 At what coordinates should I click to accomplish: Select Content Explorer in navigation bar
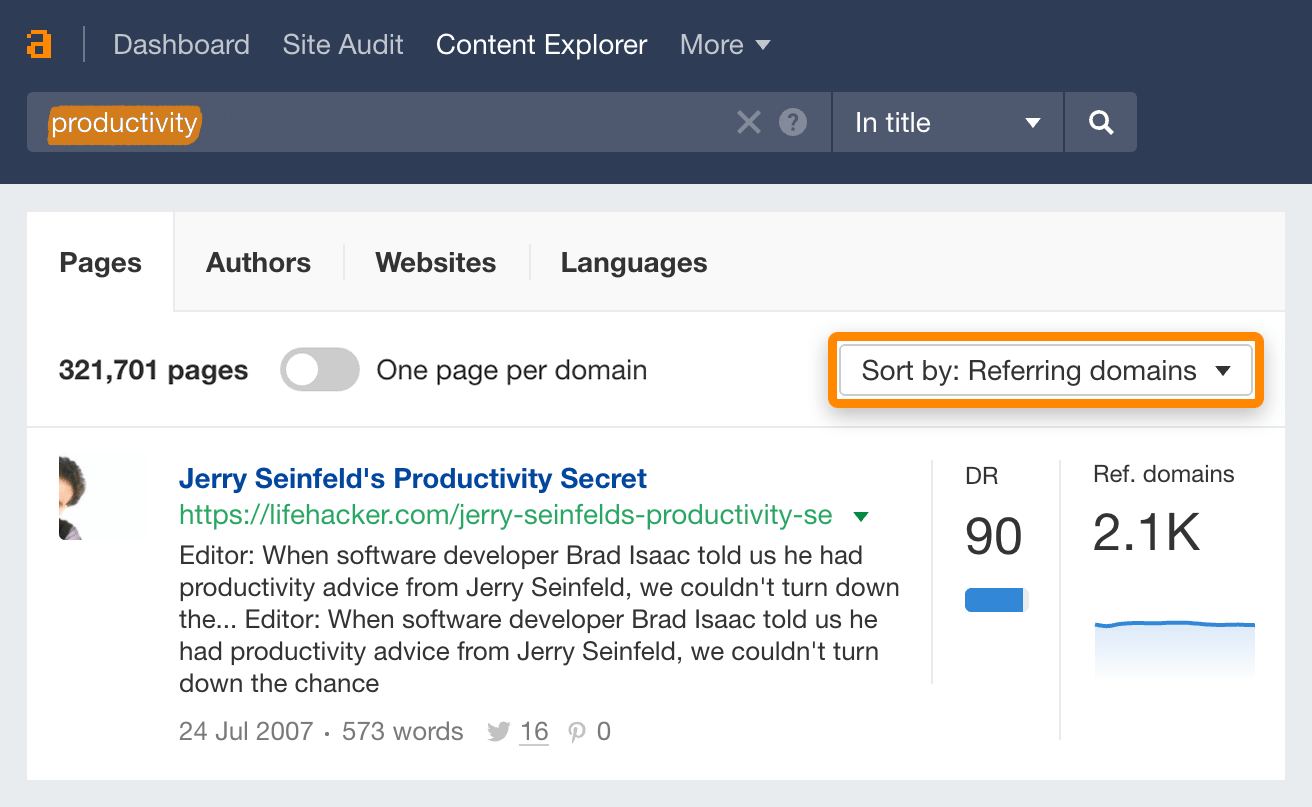[541, 45]
